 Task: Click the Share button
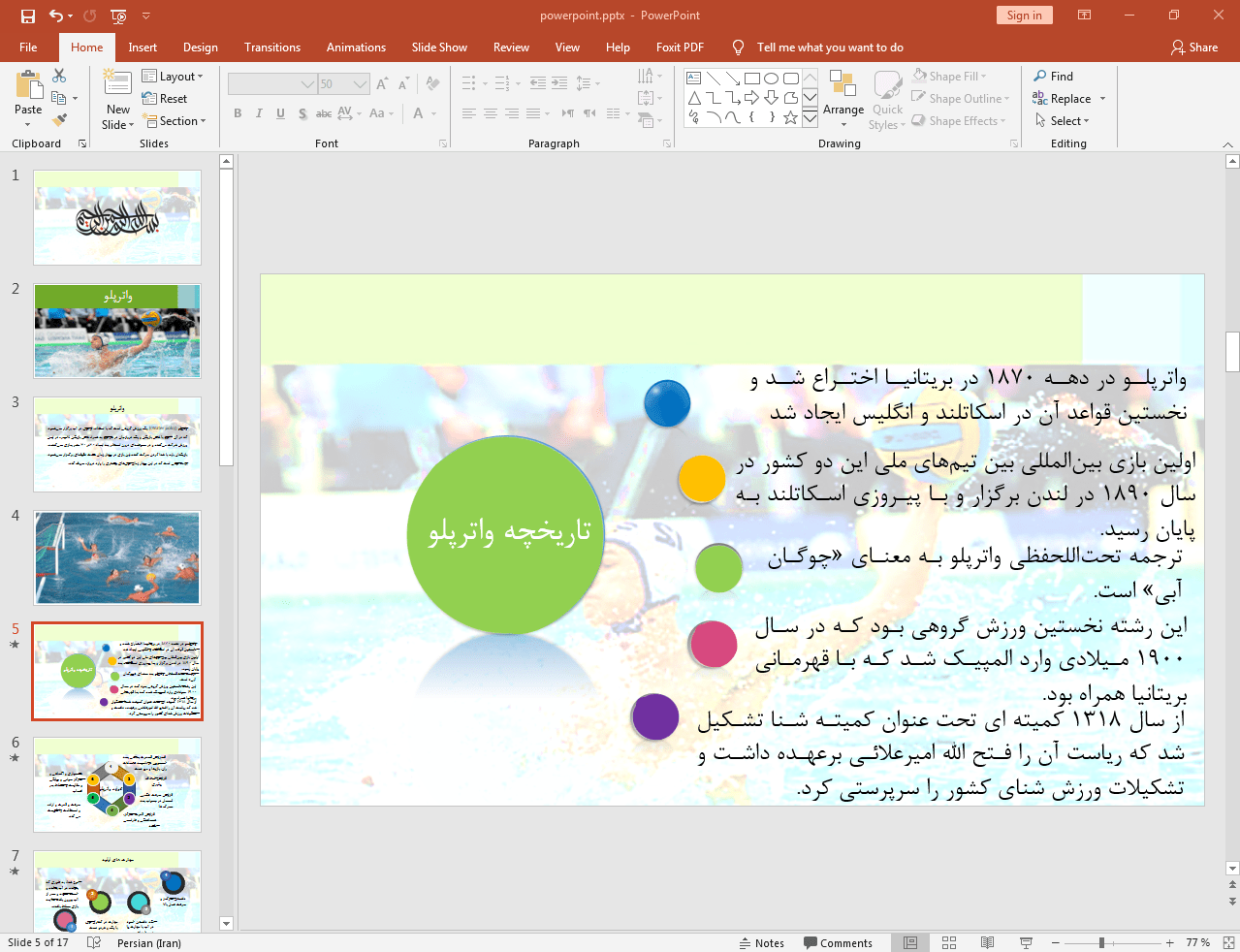(x=1194, y=48)
